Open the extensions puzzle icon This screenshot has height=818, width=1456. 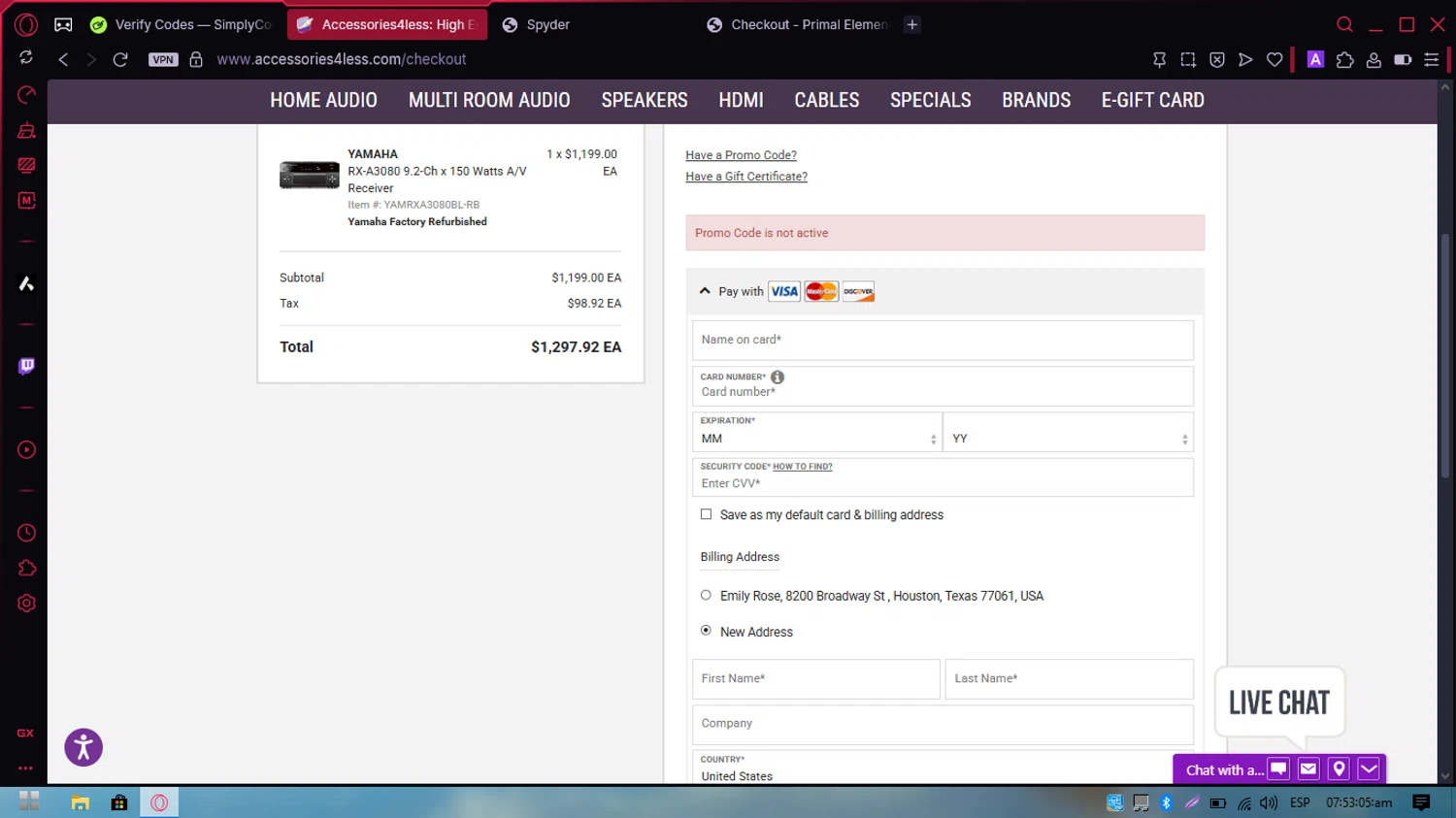tap(1344, 59)
